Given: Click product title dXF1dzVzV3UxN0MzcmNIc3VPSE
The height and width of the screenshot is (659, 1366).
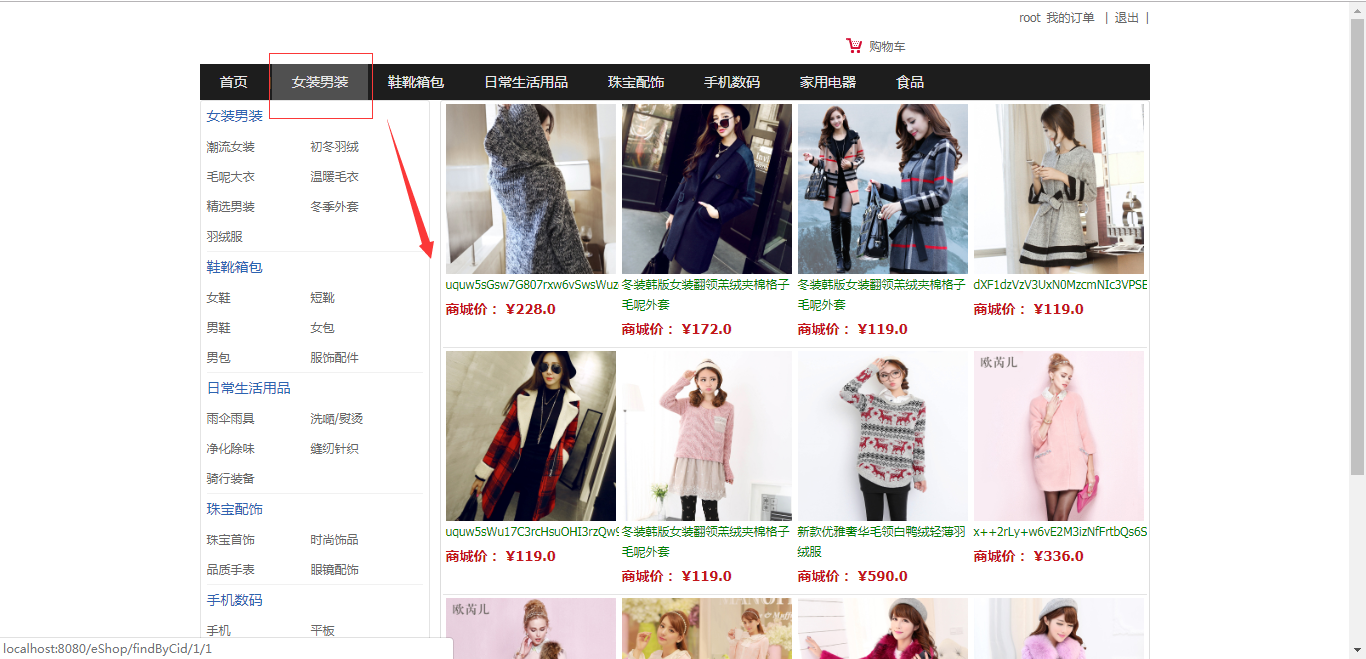Looking at the screenshot, I should [1060, 285].
